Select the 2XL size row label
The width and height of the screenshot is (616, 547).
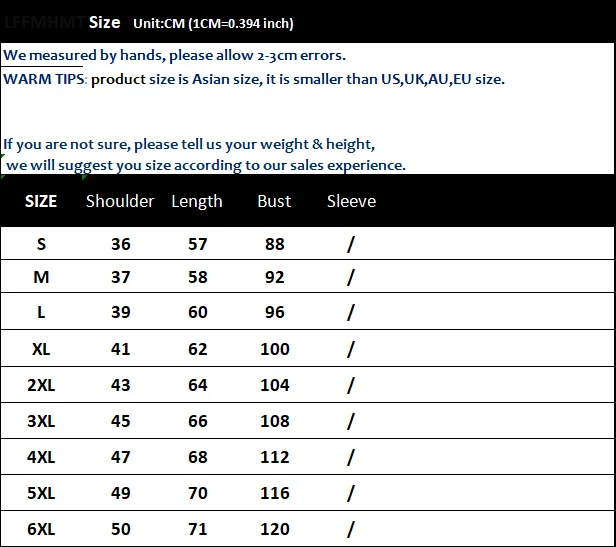tap(41, 385)
